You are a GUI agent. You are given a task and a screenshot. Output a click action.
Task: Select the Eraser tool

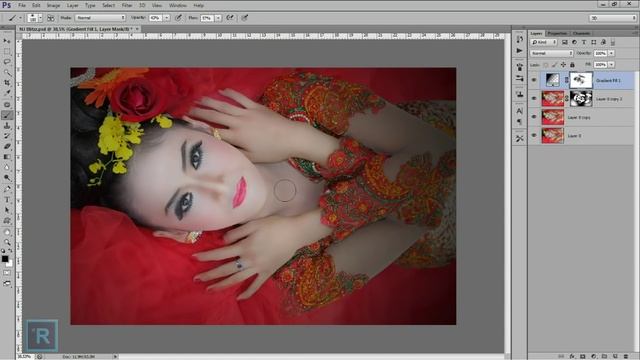pyautogui.click(x=7, y=147)
